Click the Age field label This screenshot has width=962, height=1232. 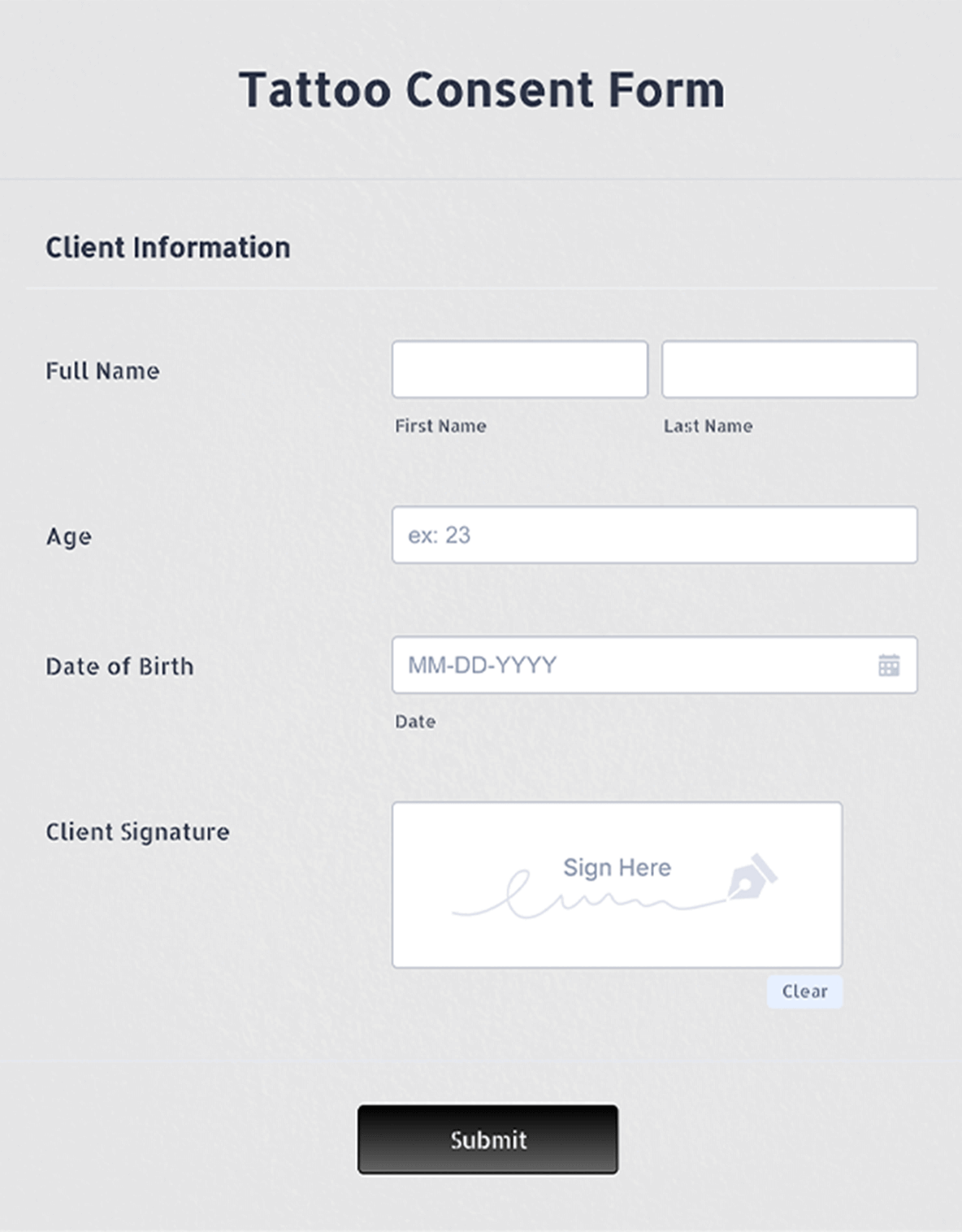click(69, 537)
